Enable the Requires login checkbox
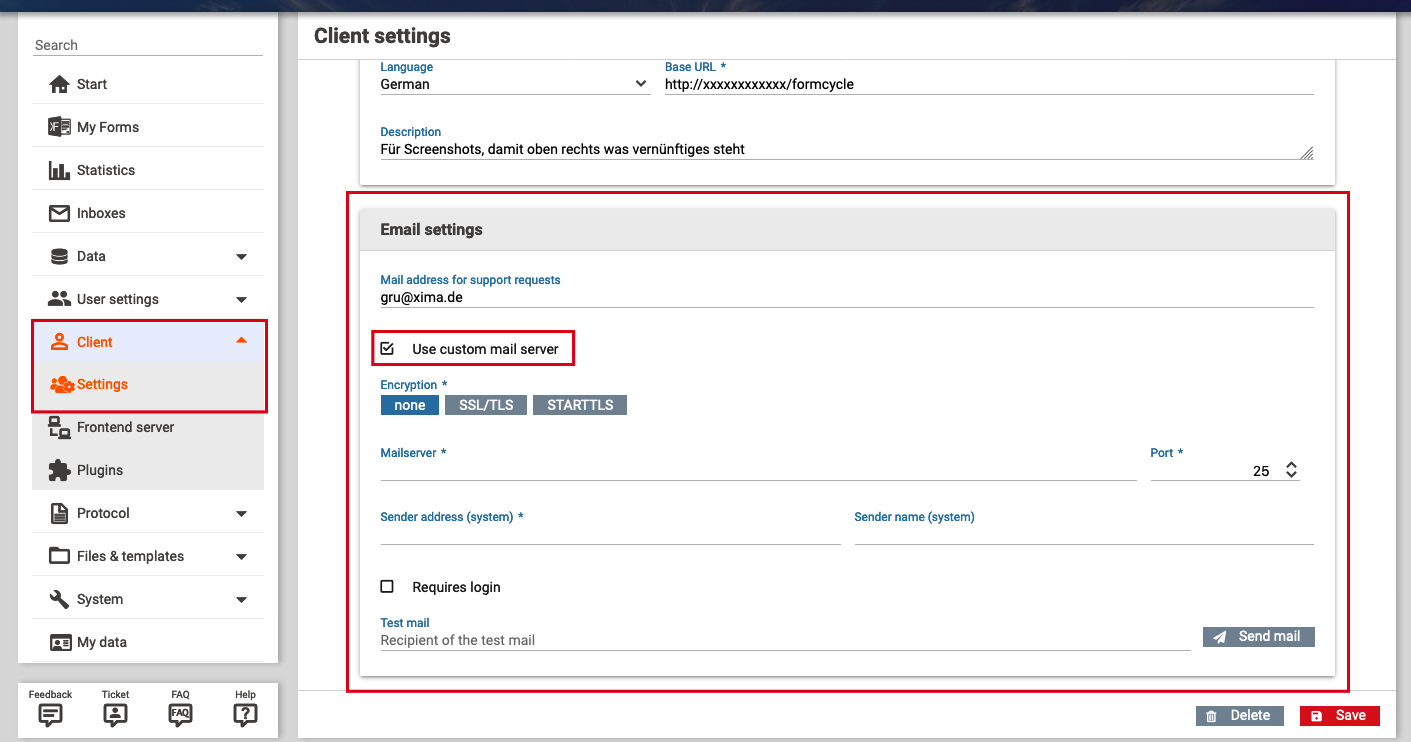The height and width of the screenshot is (742, 1411). point(388,587)
